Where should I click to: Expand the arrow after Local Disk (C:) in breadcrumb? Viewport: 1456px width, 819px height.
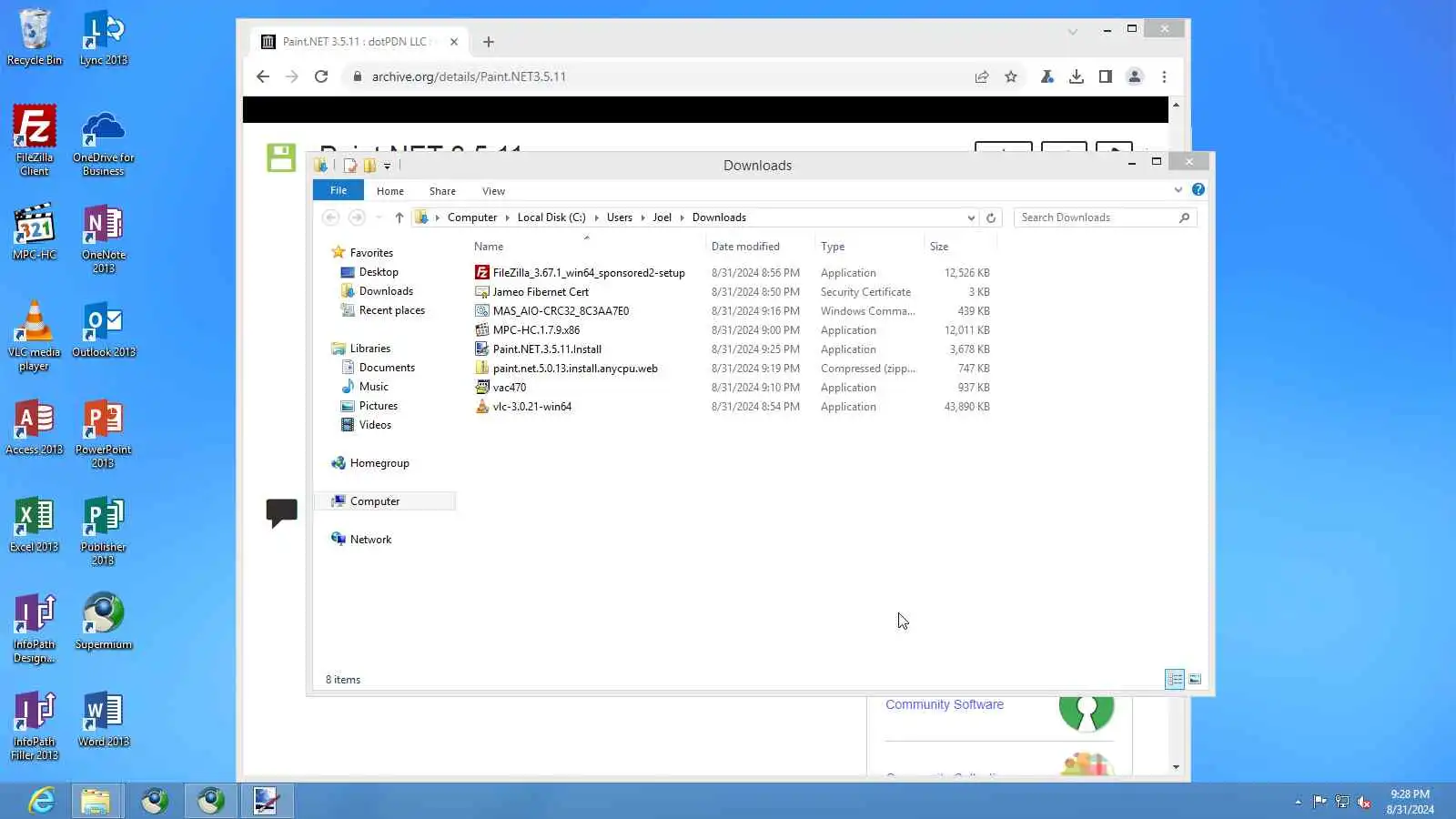597,217
